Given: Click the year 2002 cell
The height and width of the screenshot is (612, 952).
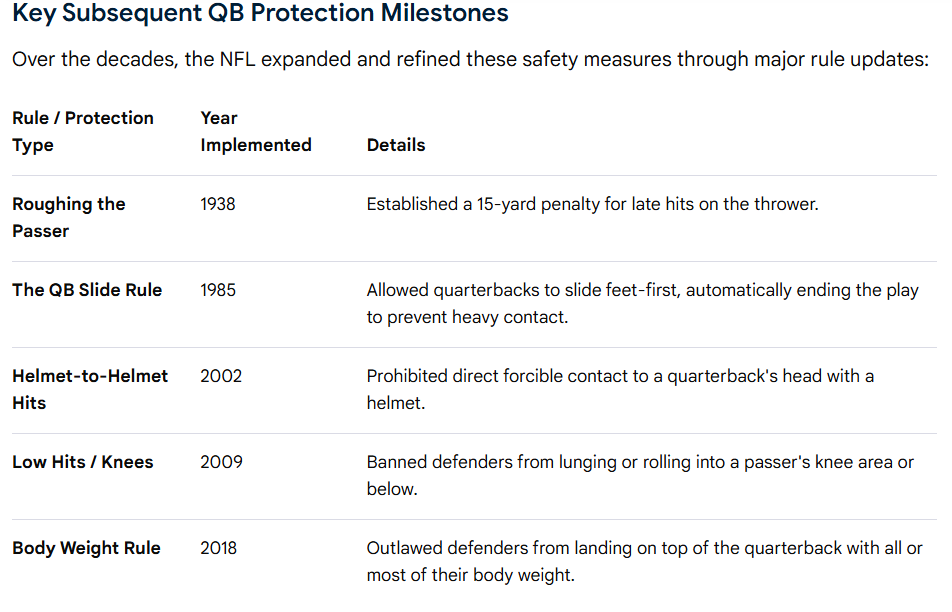Looking at the screenshot, I should tap(221, 376).
